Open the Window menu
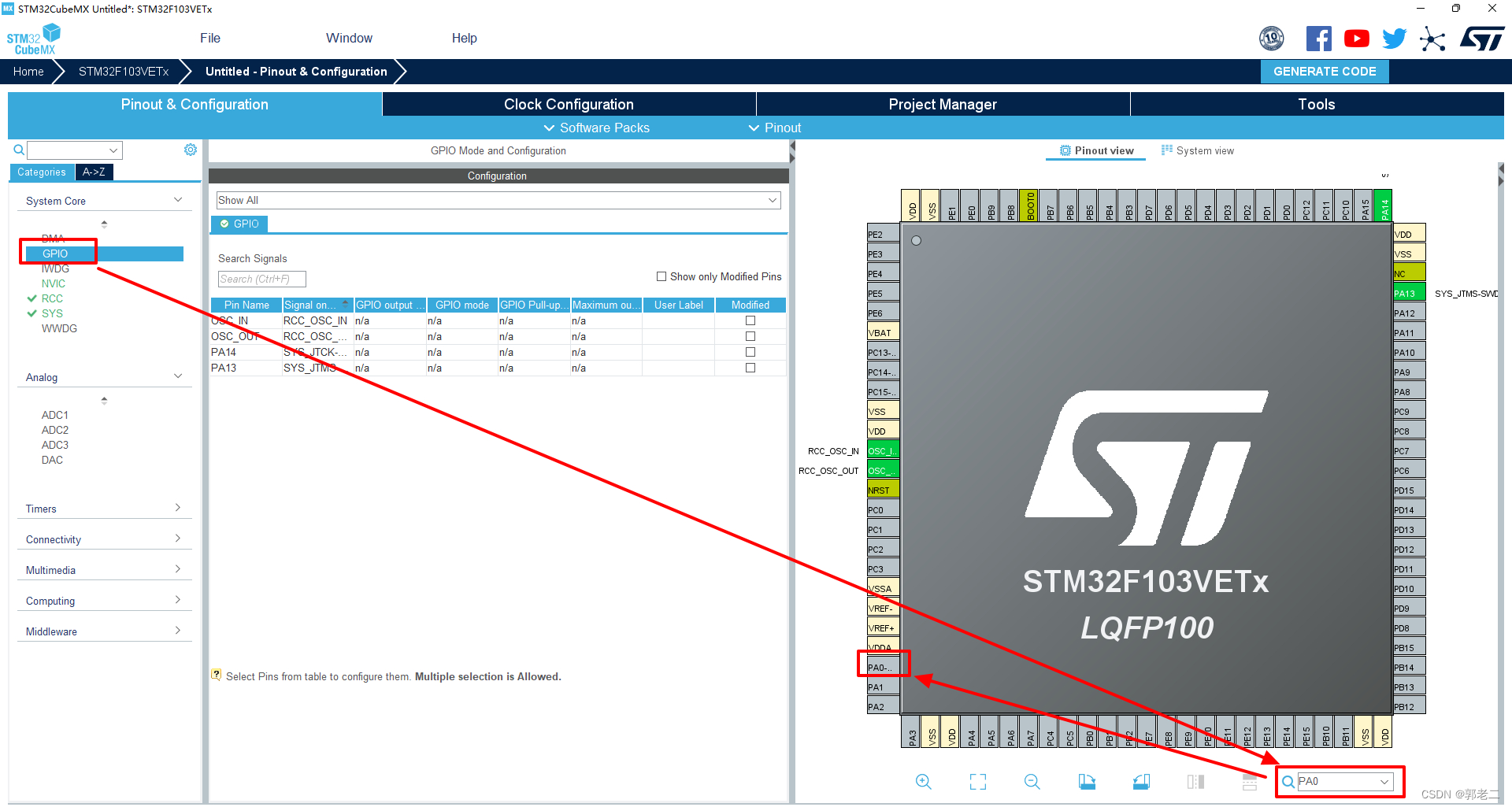The height and width of the screenshot is (807, 1512). [x=349, y=38]
